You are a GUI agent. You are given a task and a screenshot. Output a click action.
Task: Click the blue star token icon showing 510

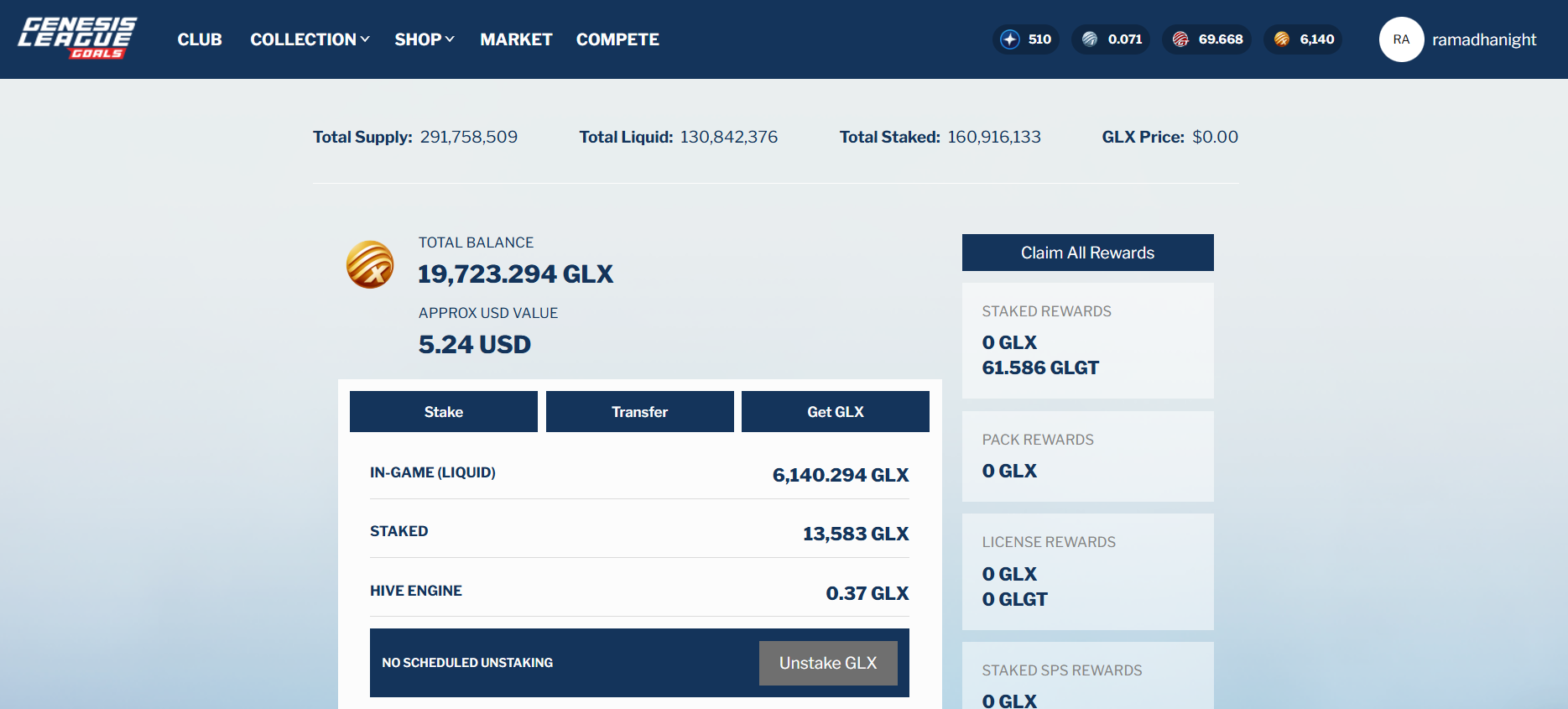point(1010,39)
